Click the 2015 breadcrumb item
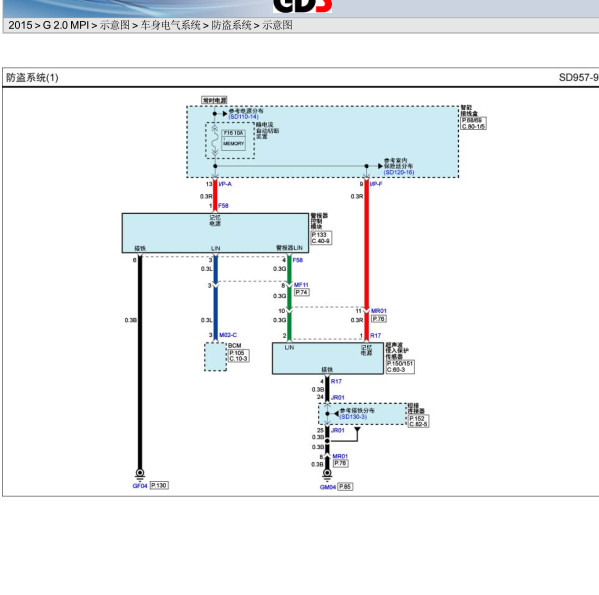 [20, 25]
